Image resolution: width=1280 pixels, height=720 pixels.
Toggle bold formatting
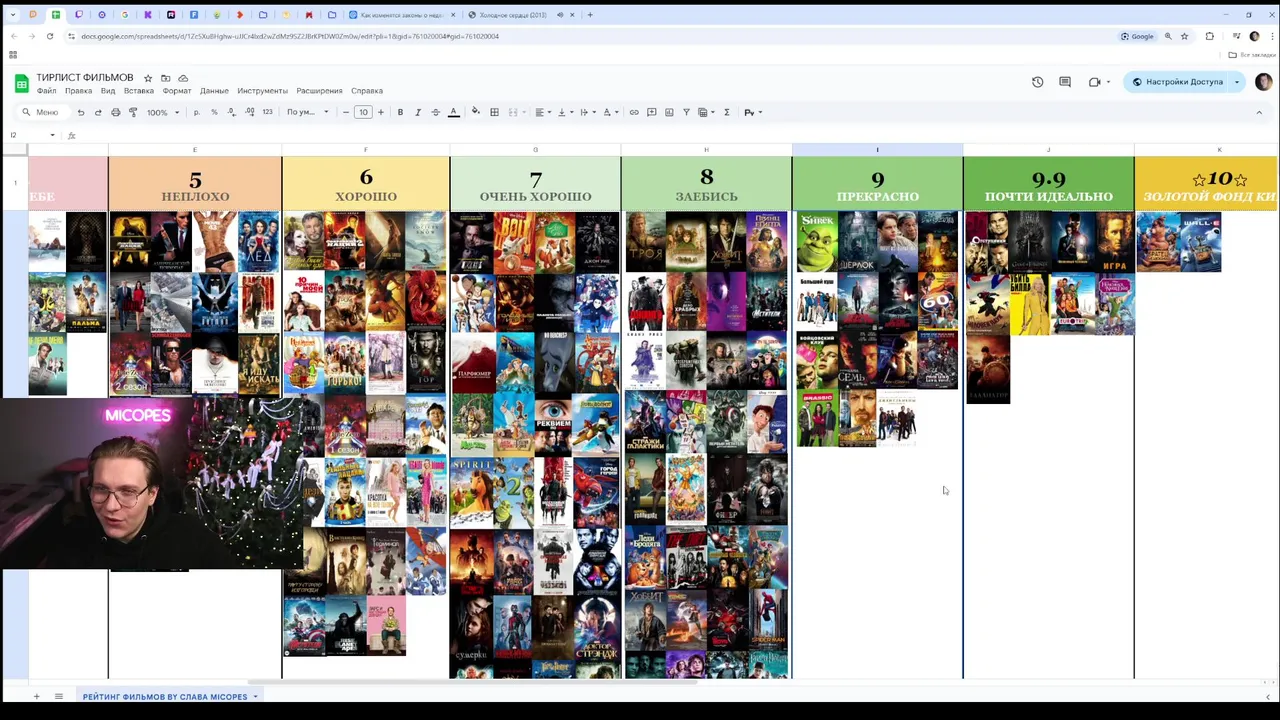pos(400,112)
